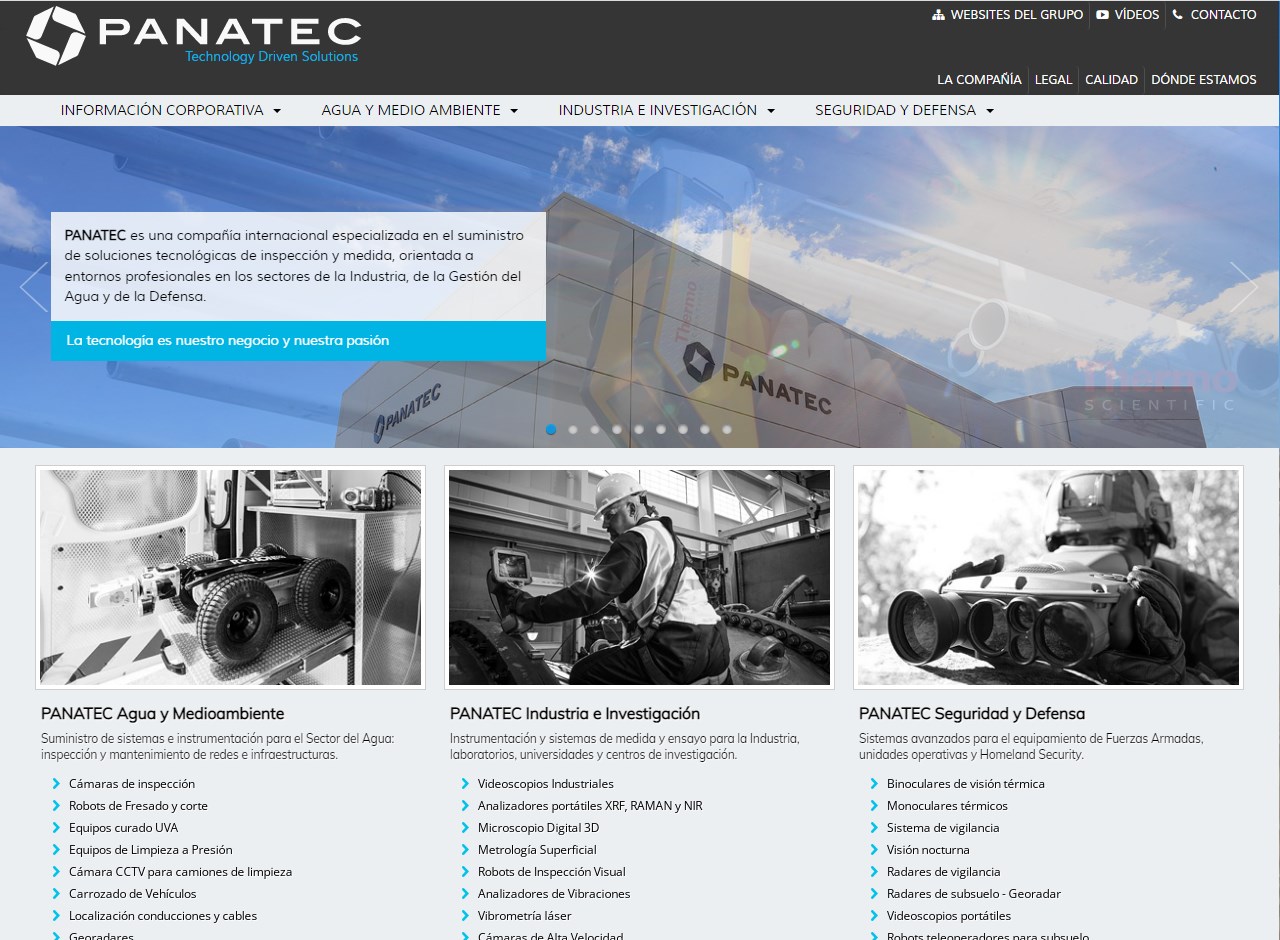Click the YouTube icon beside Vídeos
The width and height of the screenshot is (1280, 940).
click(1102, 15)
